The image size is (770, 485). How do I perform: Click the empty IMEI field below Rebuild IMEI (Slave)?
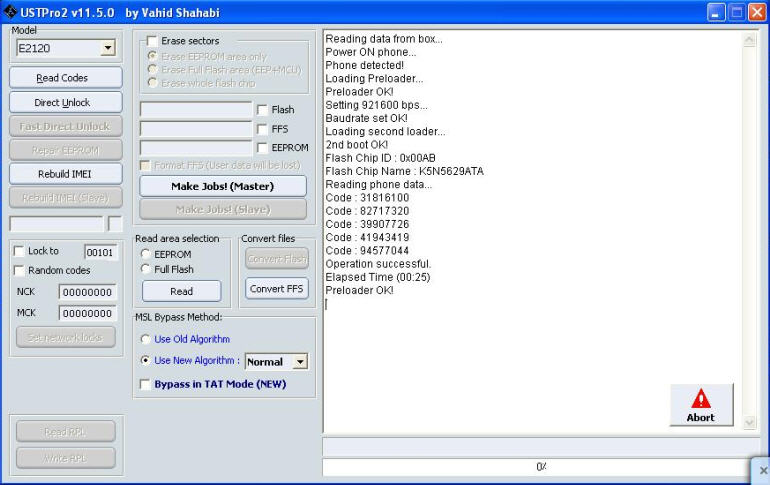(x=56, y=224)
